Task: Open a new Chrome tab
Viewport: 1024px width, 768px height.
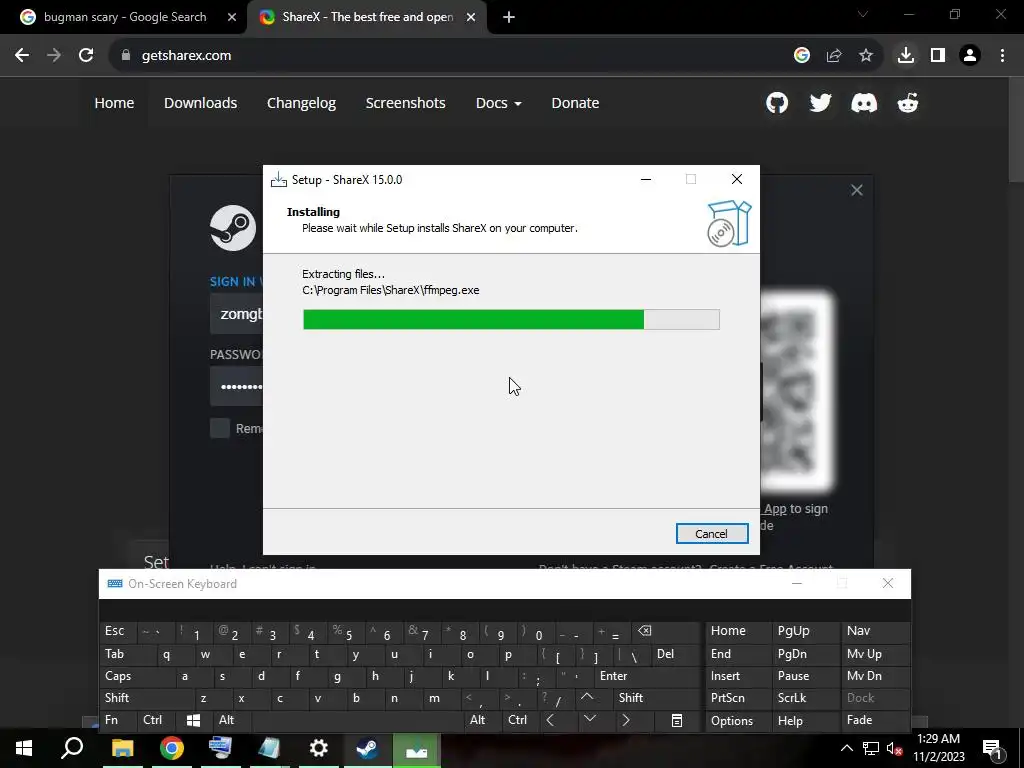Action: [x=509, y=17]
